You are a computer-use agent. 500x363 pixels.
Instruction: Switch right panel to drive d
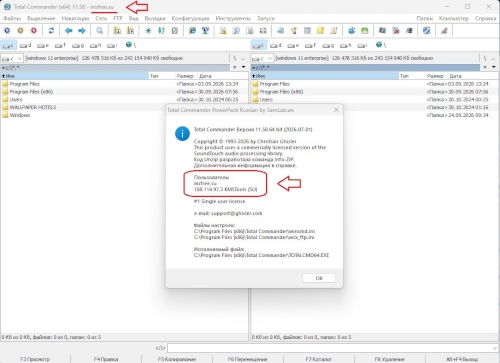click(276, 45)
